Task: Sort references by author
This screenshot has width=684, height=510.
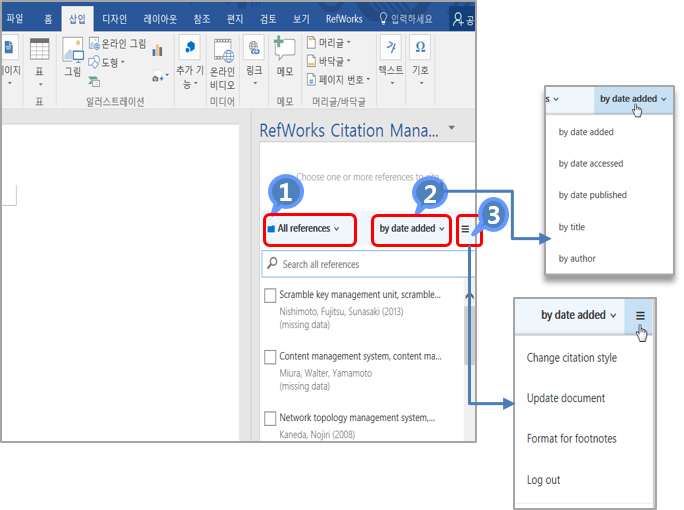Action: (x=577, y=259)
